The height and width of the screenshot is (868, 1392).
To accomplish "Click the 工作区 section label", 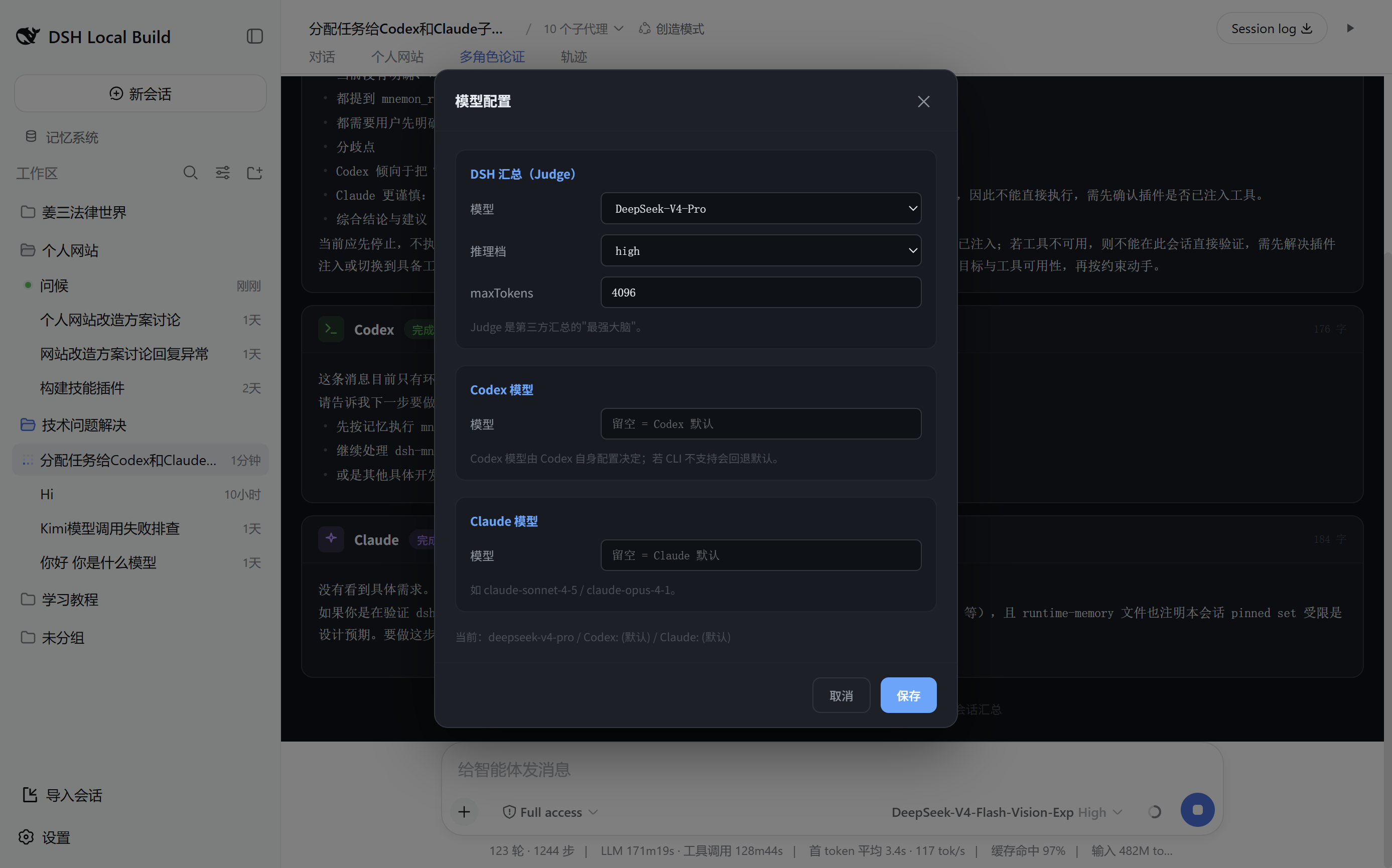I will pos(37,173).
